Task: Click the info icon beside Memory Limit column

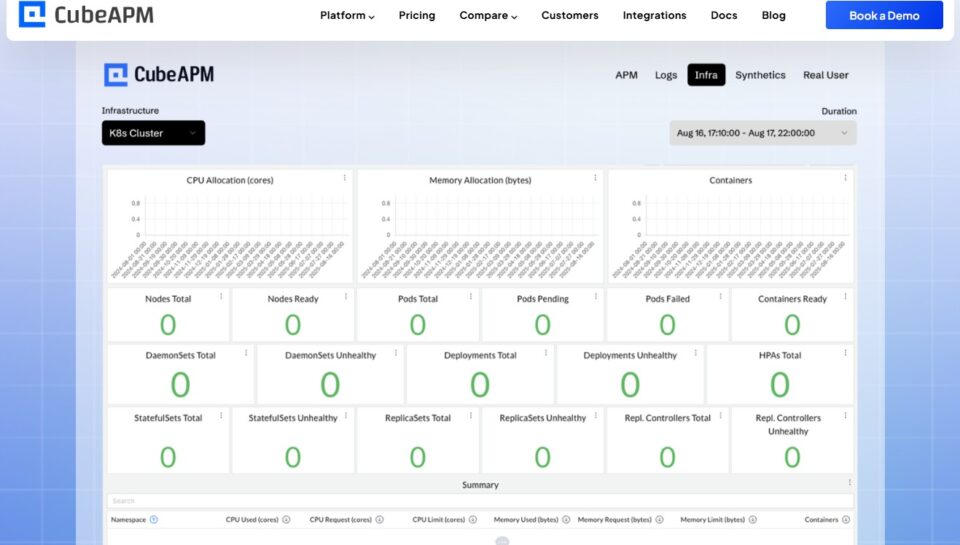Action: pyautogui.click(x=752, y=519)
